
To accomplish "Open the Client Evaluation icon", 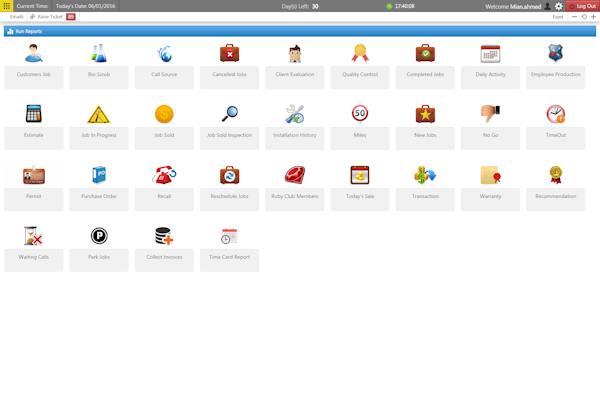I will pos(295,53).
